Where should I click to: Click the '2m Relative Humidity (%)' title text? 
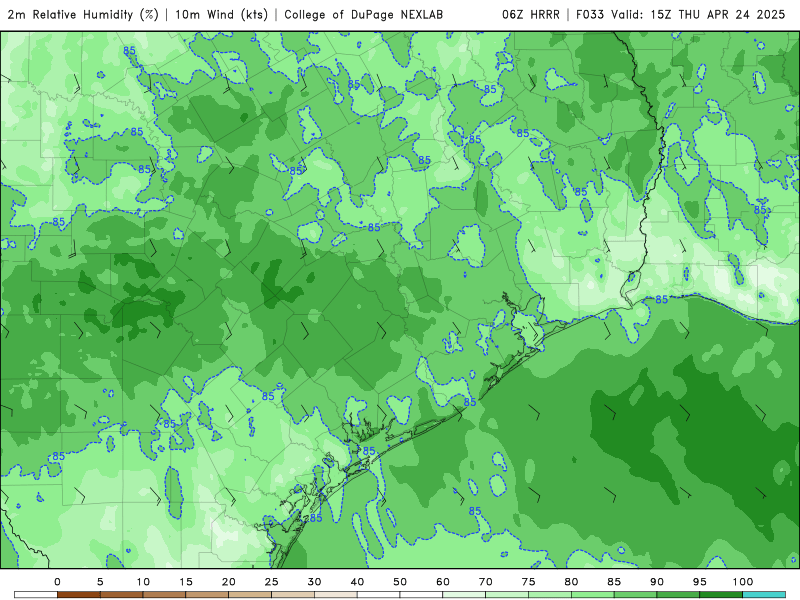pyautogui.click(x=83, y=15)
